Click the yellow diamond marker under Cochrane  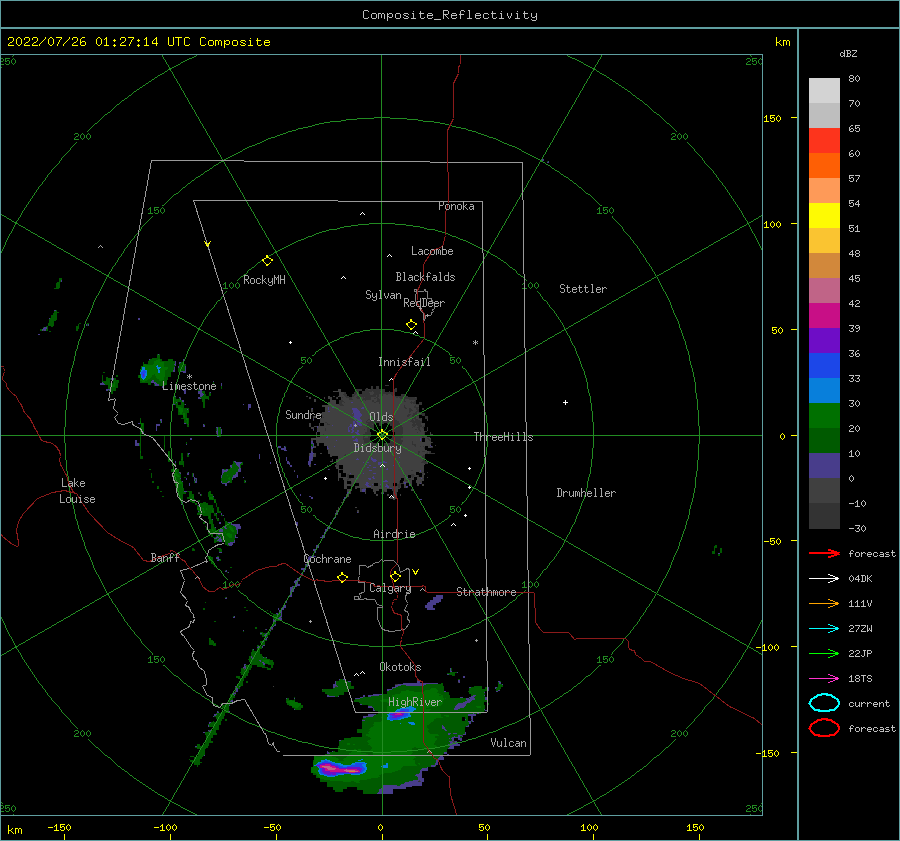point(342,578)
